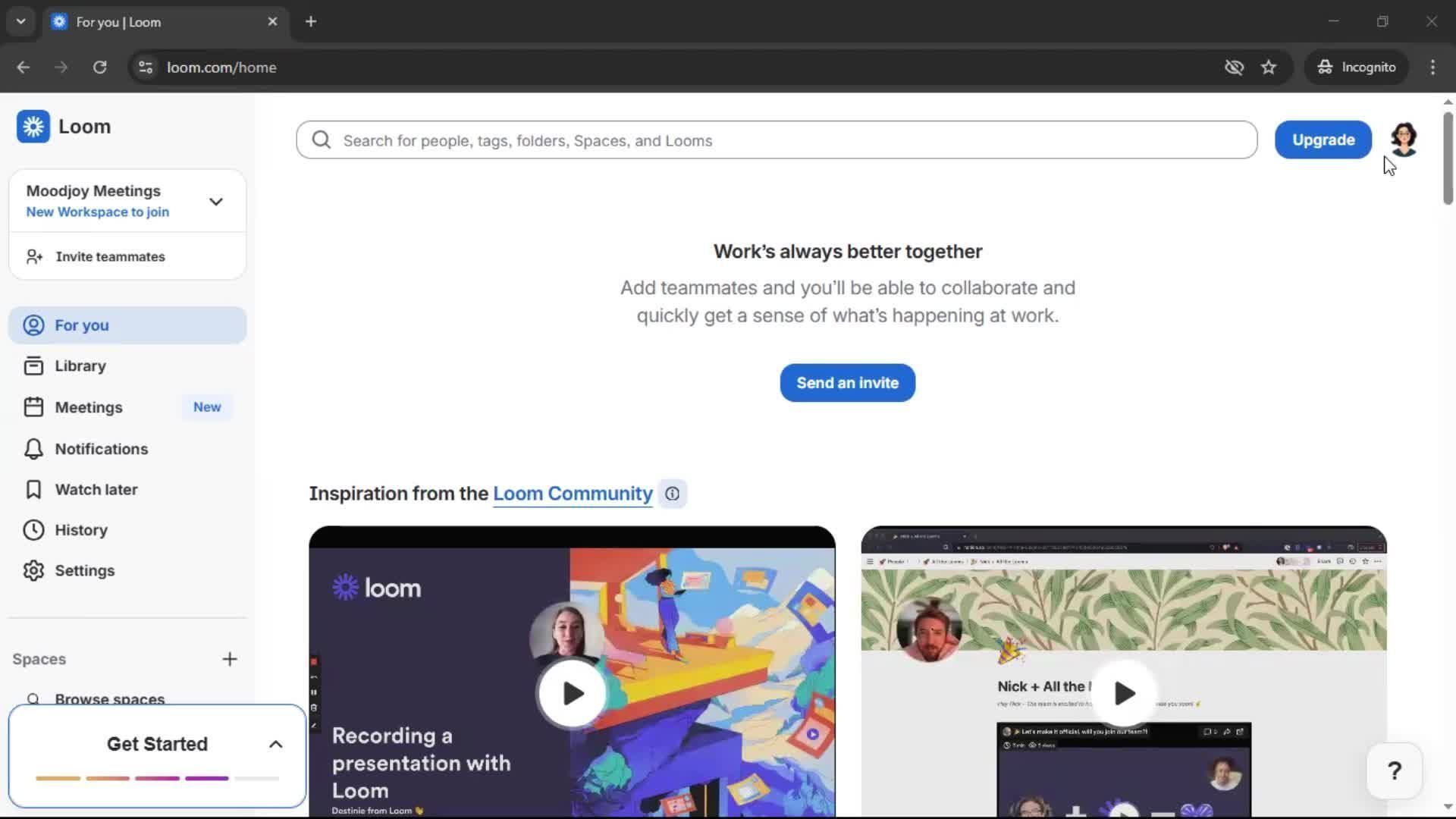Open the help question mark button

(x=1394, y=771)
